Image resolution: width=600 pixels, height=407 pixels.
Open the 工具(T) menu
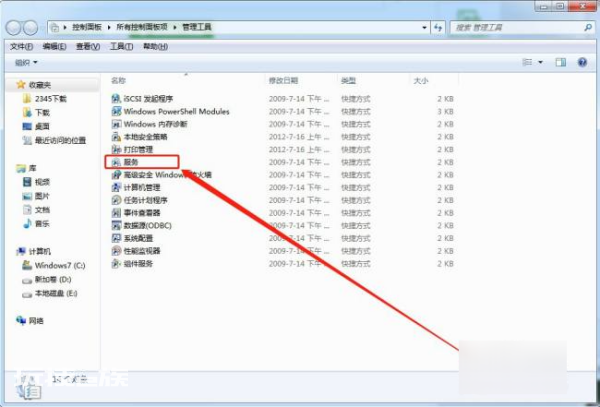click(122, 46)
